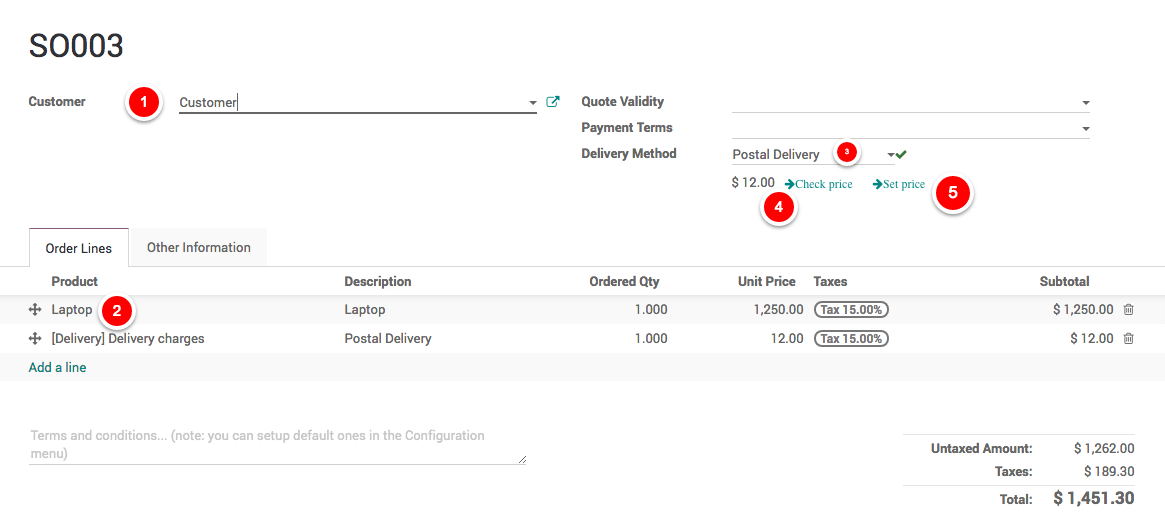1165x526 pixels.
Task: Open the Customer external link icon
Action: tap(553, 102)
